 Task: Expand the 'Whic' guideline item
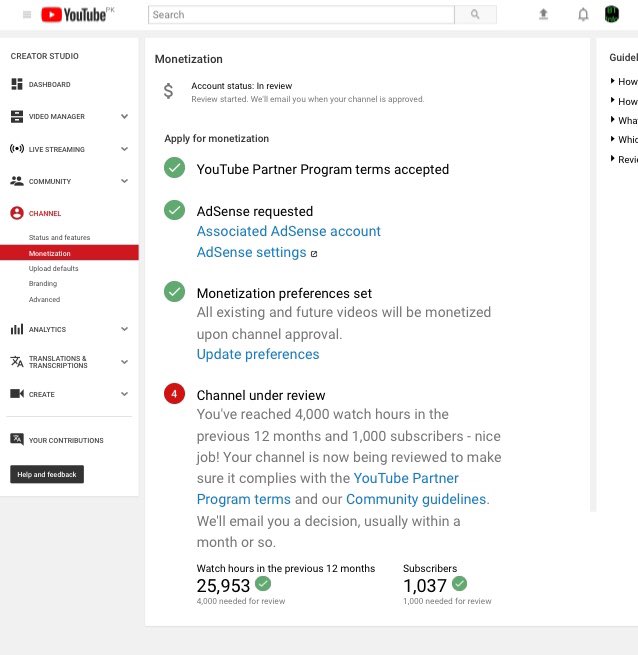pos(624,140)
